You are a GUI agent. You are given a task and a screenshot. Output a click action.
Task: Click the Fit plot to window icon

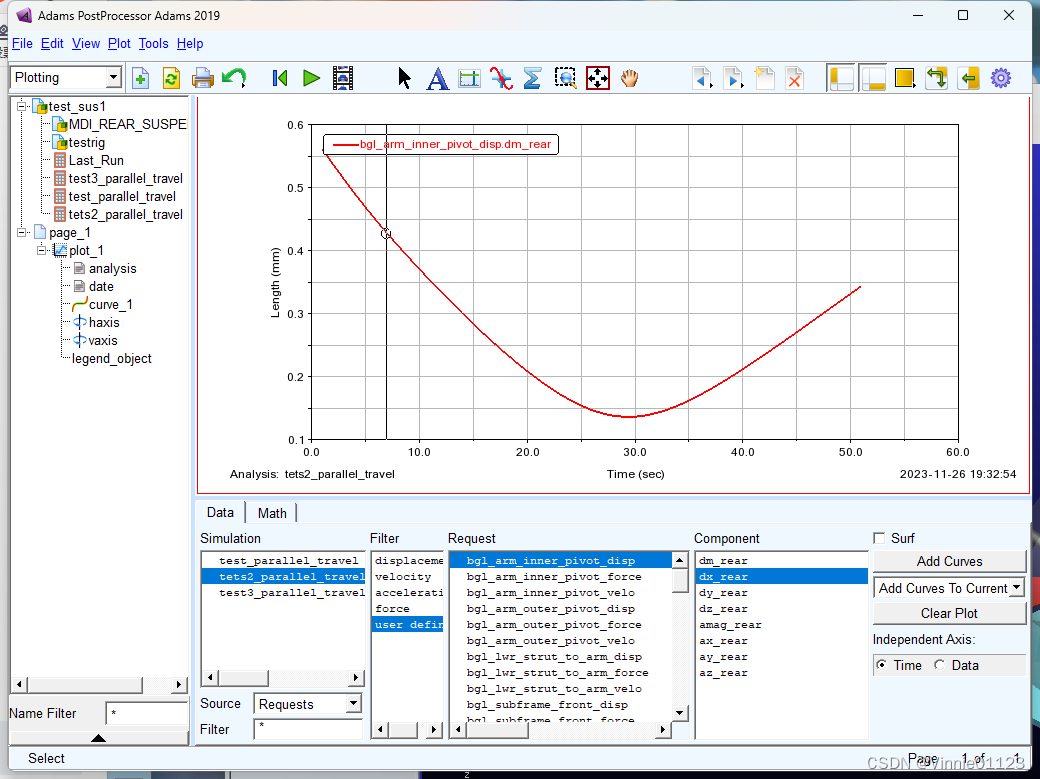598,78
